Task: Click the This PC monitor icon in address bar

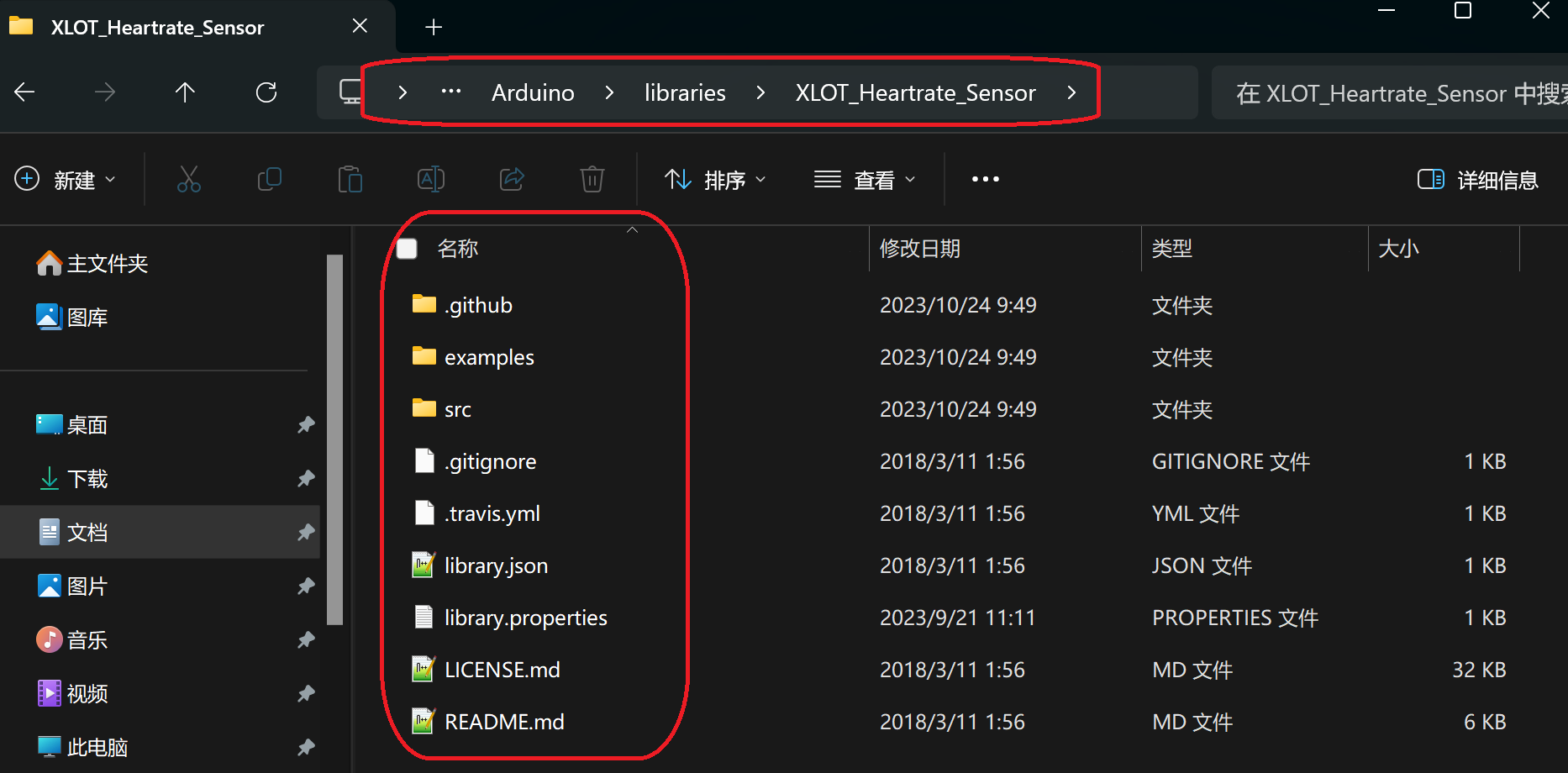Action: point(350,92)
